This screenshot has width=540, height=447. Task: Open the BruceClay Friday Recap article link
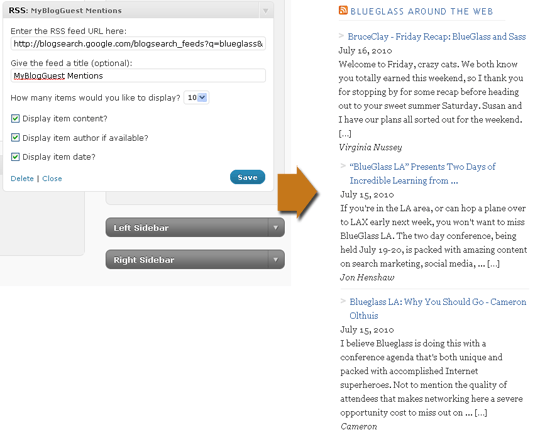point(437,37)
